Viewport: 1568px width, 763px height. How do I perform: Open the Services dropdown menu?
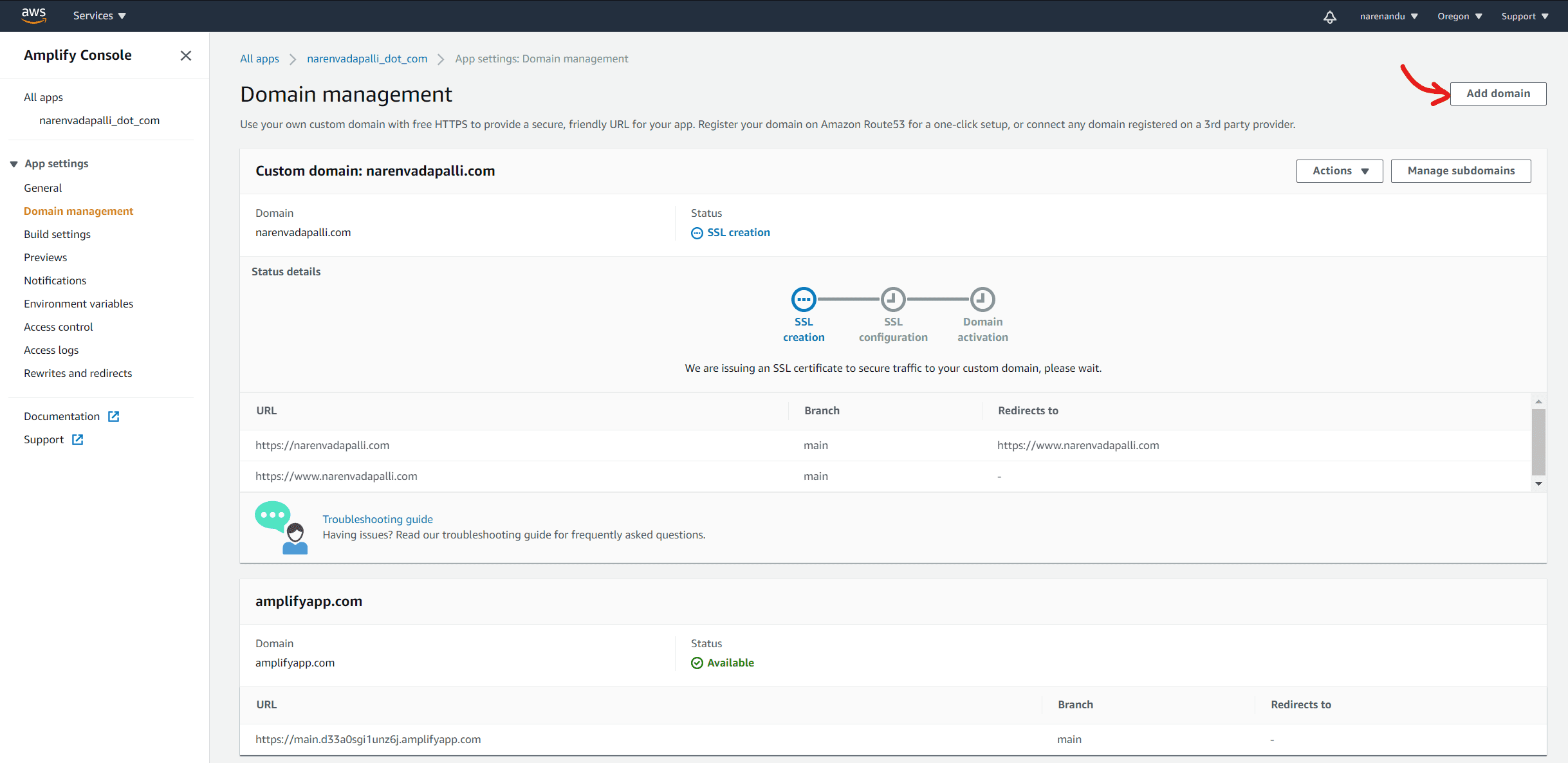99,15
